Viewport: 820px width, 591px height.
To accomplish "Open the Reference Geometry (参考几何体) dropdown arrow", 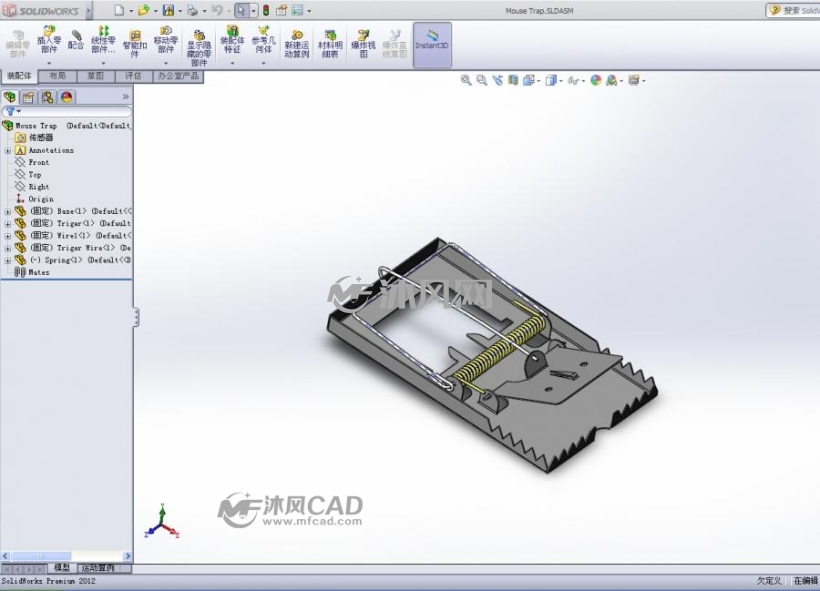I will [x=264, y=63].
